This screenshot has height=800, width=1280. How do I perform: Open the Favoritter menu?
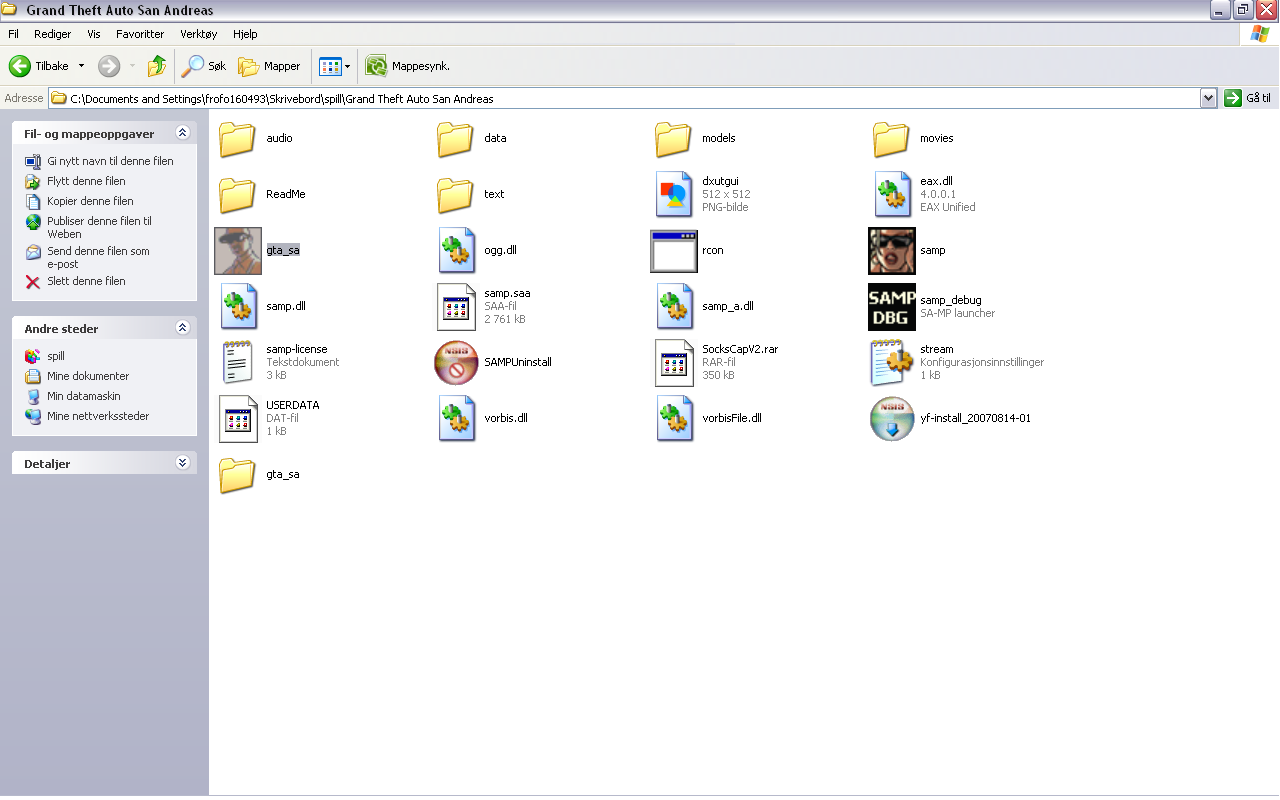tap(140, 34)
